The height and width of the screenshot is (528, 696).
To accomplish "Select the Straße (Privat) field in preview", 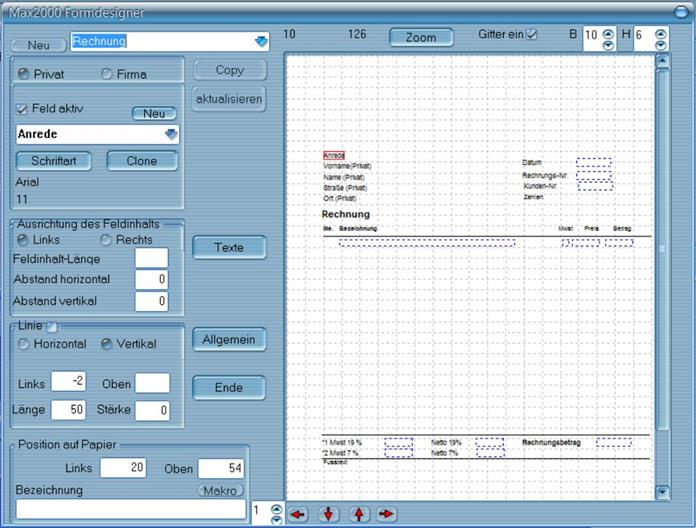I will [x=345, y=188].
